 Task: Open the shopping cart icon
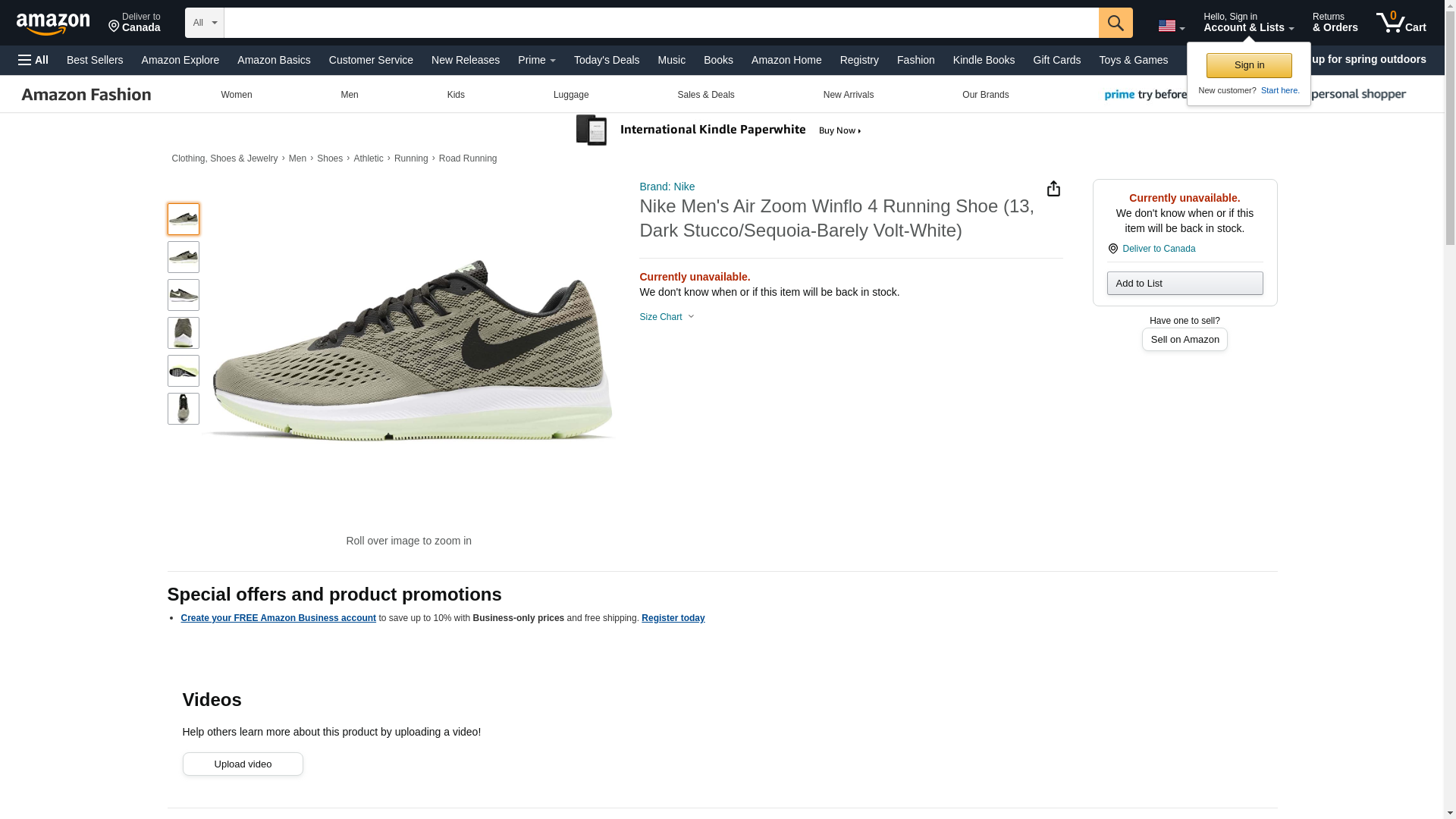tap(1400, 22)
